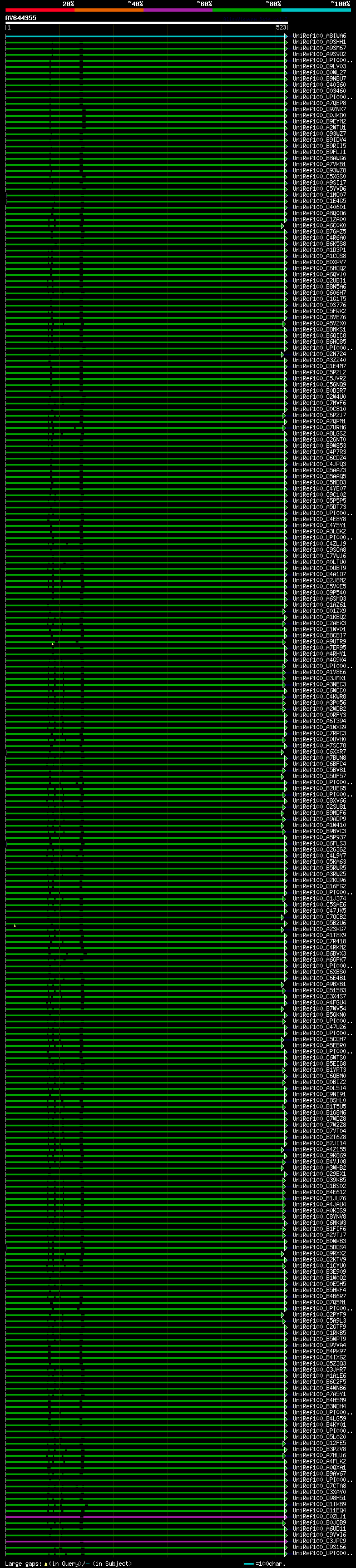
Task: Select hit UniRef100_B9AV67
Action: pyautogui.click(x=319, y=1473)
